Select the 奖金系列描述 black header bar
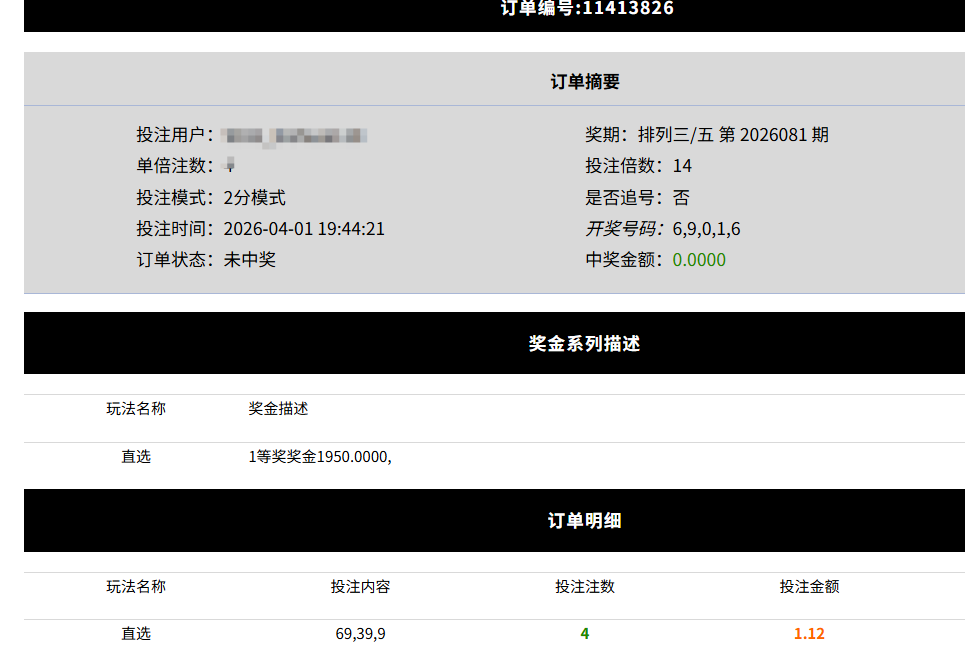This screenshot has height=672, width=965. pyautogui.click(x=584, y=344)
